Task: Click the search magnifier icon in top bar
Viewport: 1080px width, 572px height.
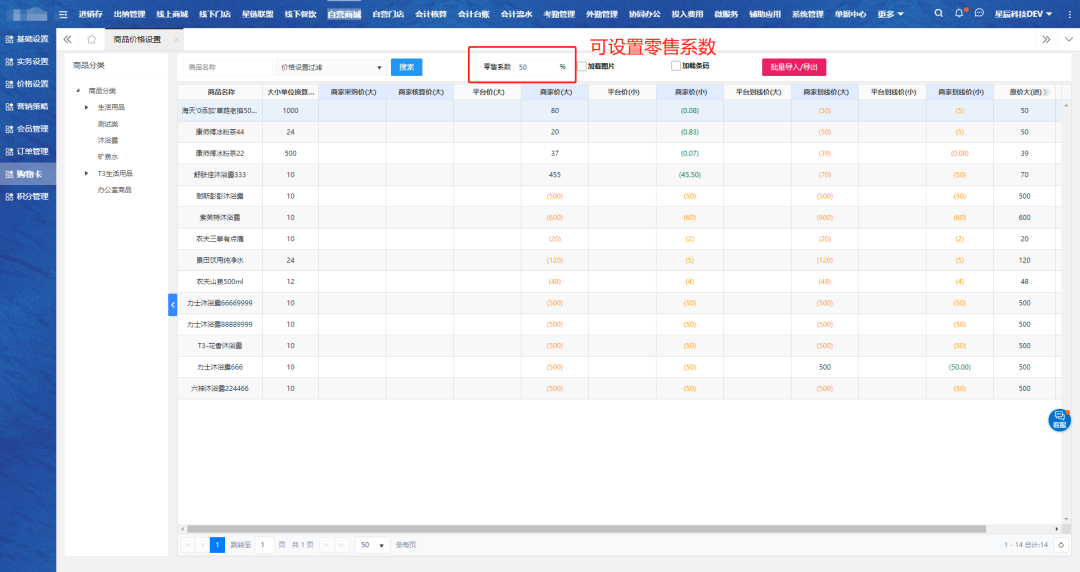Action: click(938, 14)
